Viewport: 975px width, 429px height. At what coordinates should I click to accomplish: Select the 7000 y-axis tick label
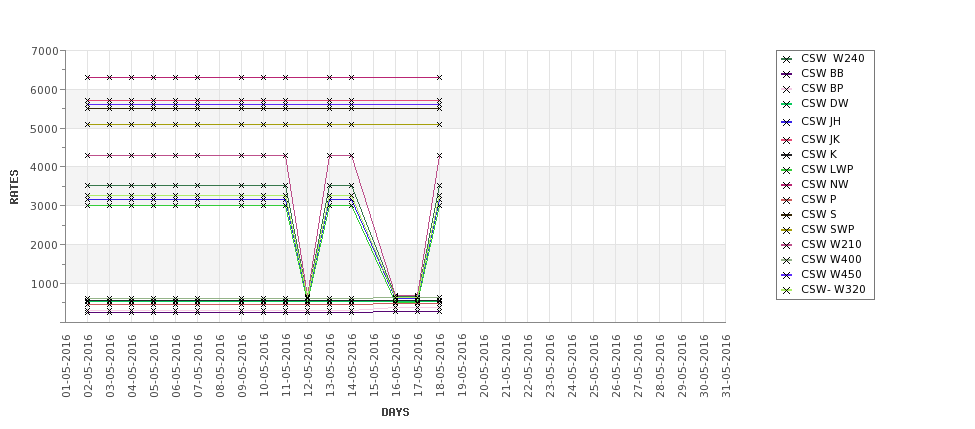(45, 51)
